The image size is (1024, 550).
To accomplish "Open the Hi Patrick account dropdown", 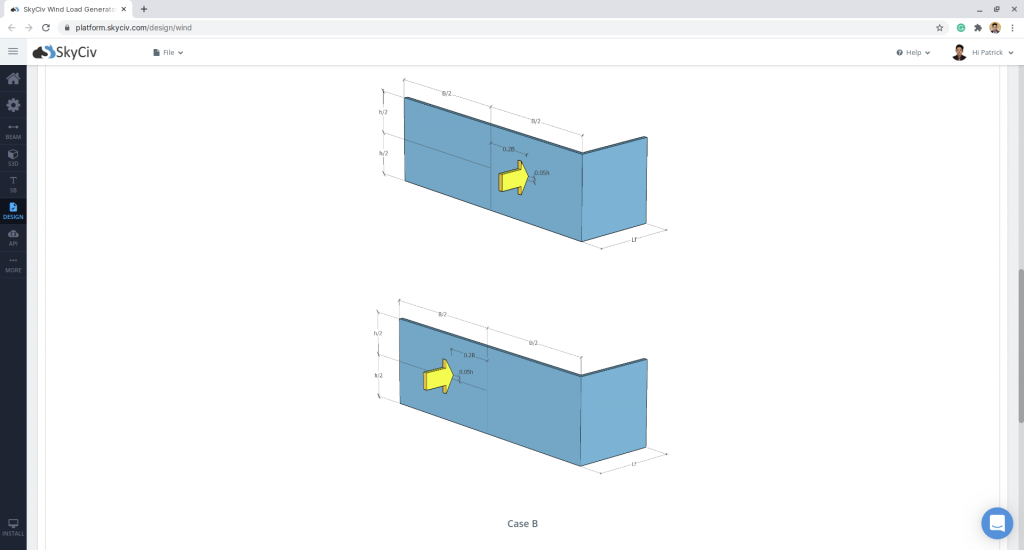I will click(x=983, y=52).
